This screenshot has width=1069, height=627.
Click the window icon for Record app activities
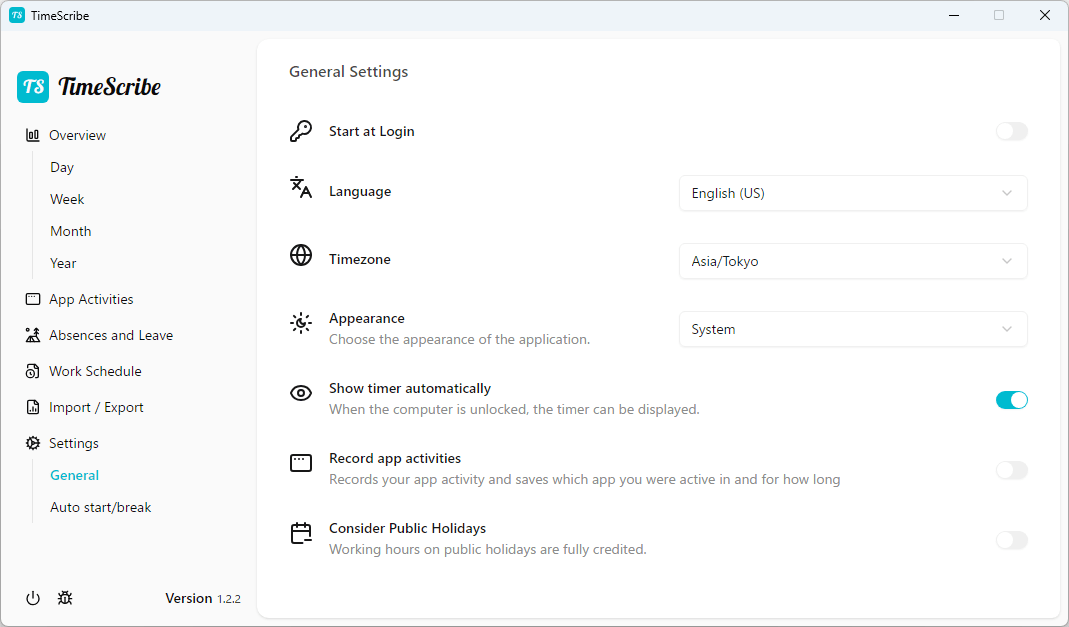tap(301, 463)
